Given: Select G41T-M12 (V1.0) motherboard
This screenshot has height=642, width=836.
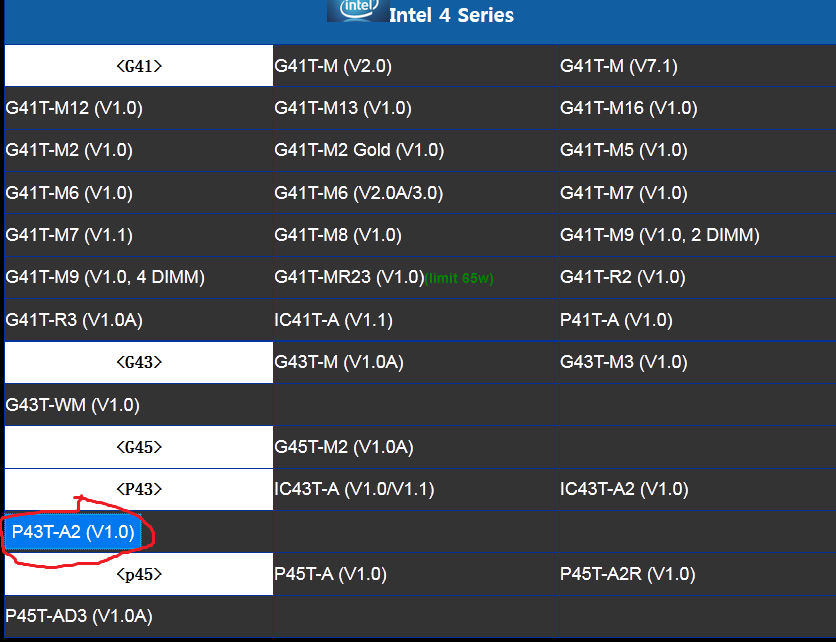Looking at the screenshot, I should tap(73, 108).
